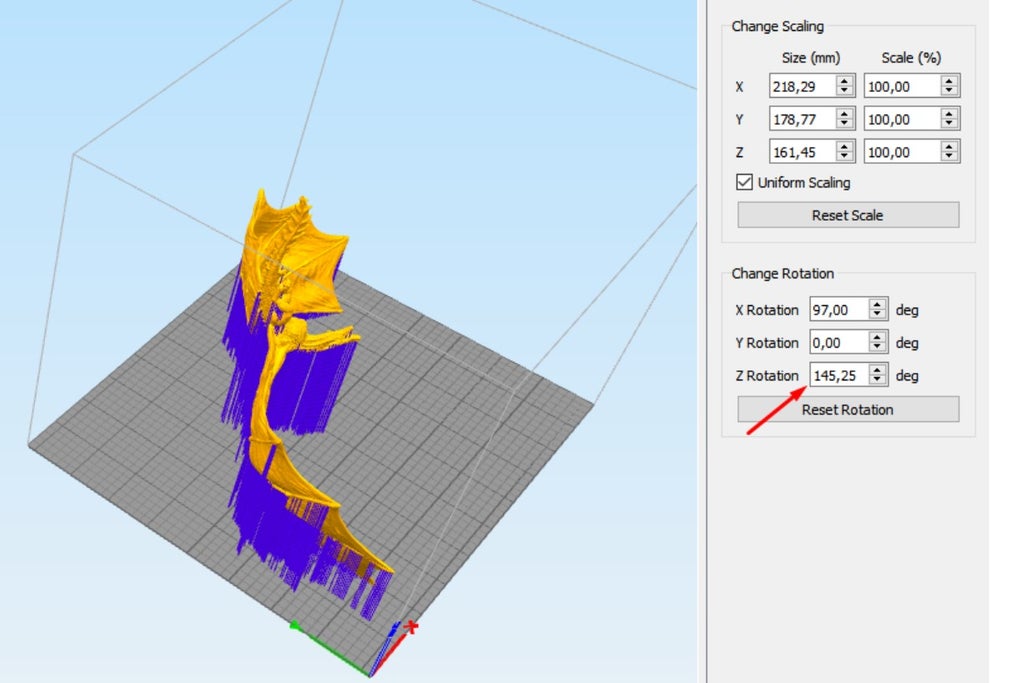
Task: Increase Z Scale percent using up arrow
Action: coord(950,147)
